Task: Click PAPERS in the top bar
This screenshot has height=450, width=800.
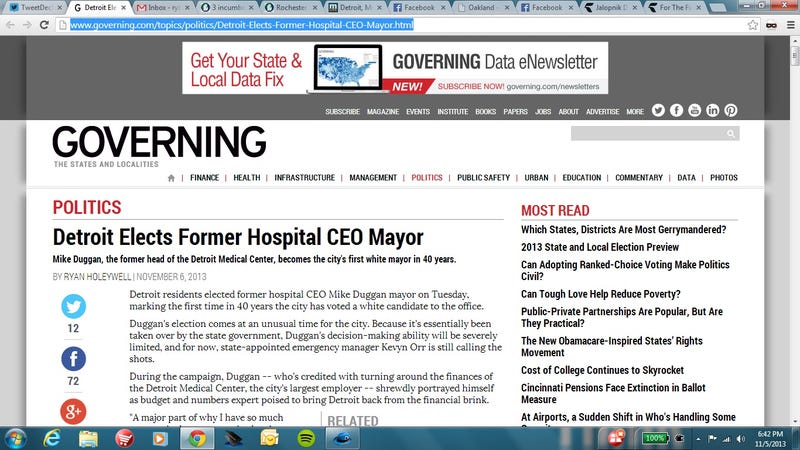Action: coord(515,111)
